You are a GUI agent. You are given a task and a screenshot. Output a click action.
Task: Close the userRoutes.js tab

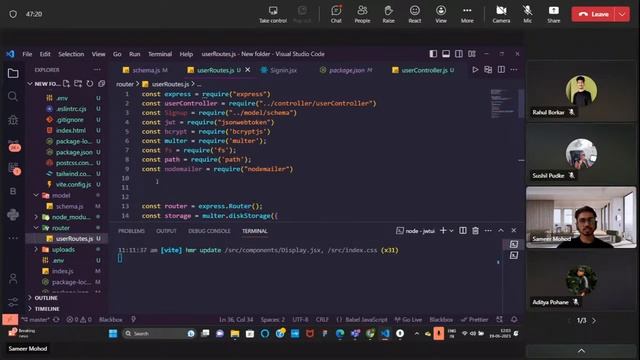click(x=247, y=70)
